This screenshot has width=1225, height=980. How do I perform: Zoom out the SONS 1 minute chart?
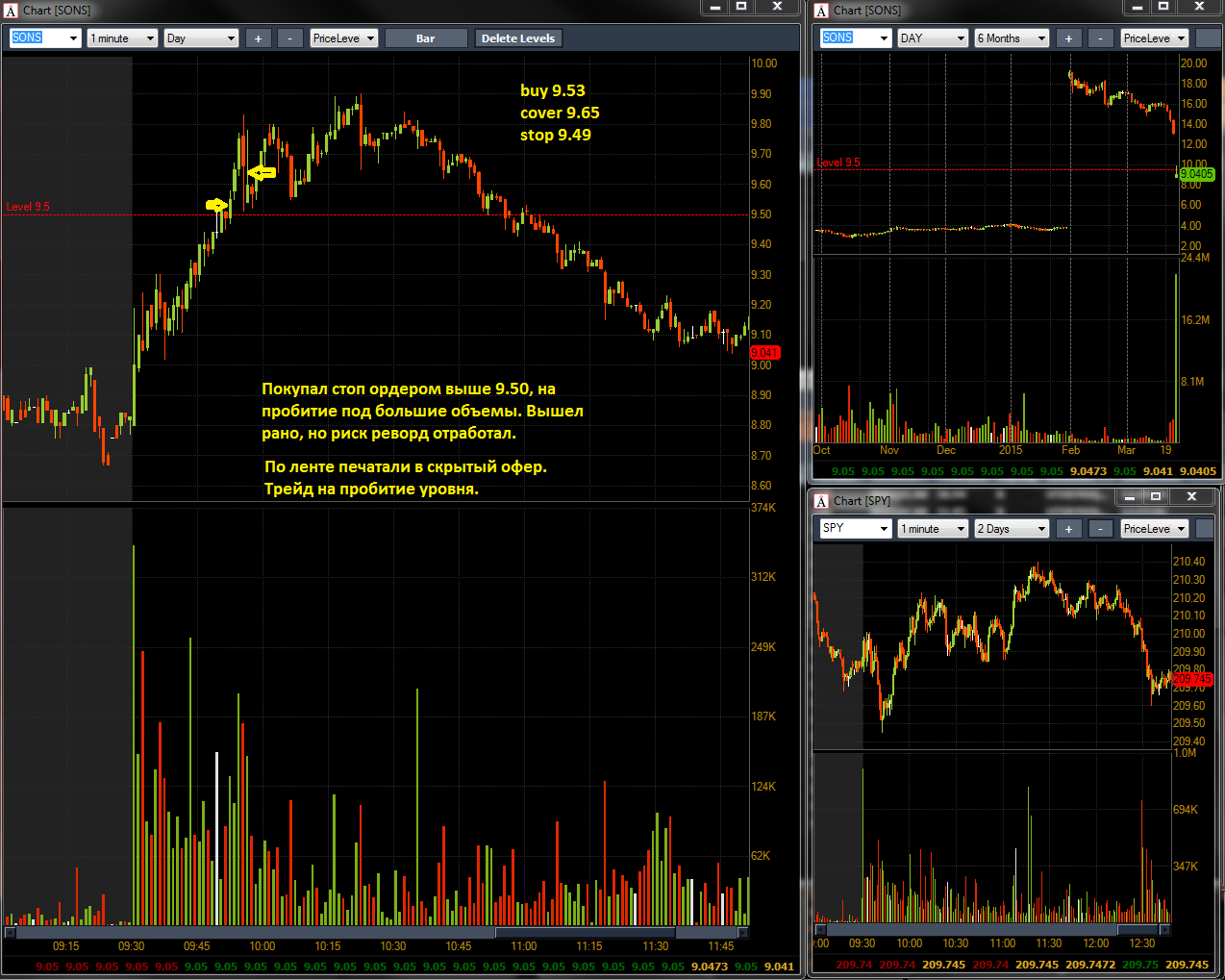(x=289, y=38)
